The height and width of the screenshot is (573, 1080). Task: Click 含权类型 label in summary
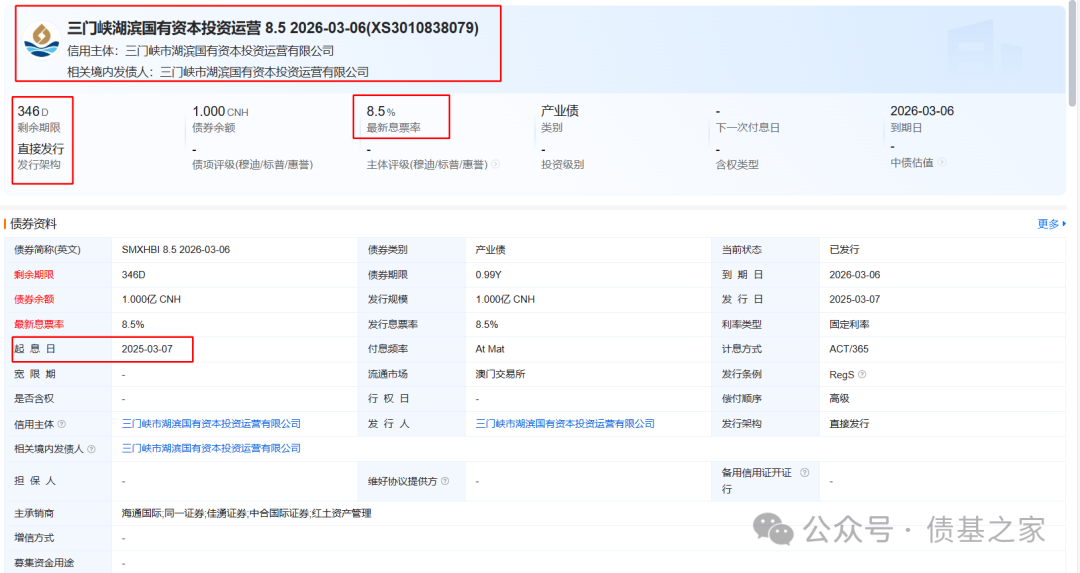click(737, 165)
